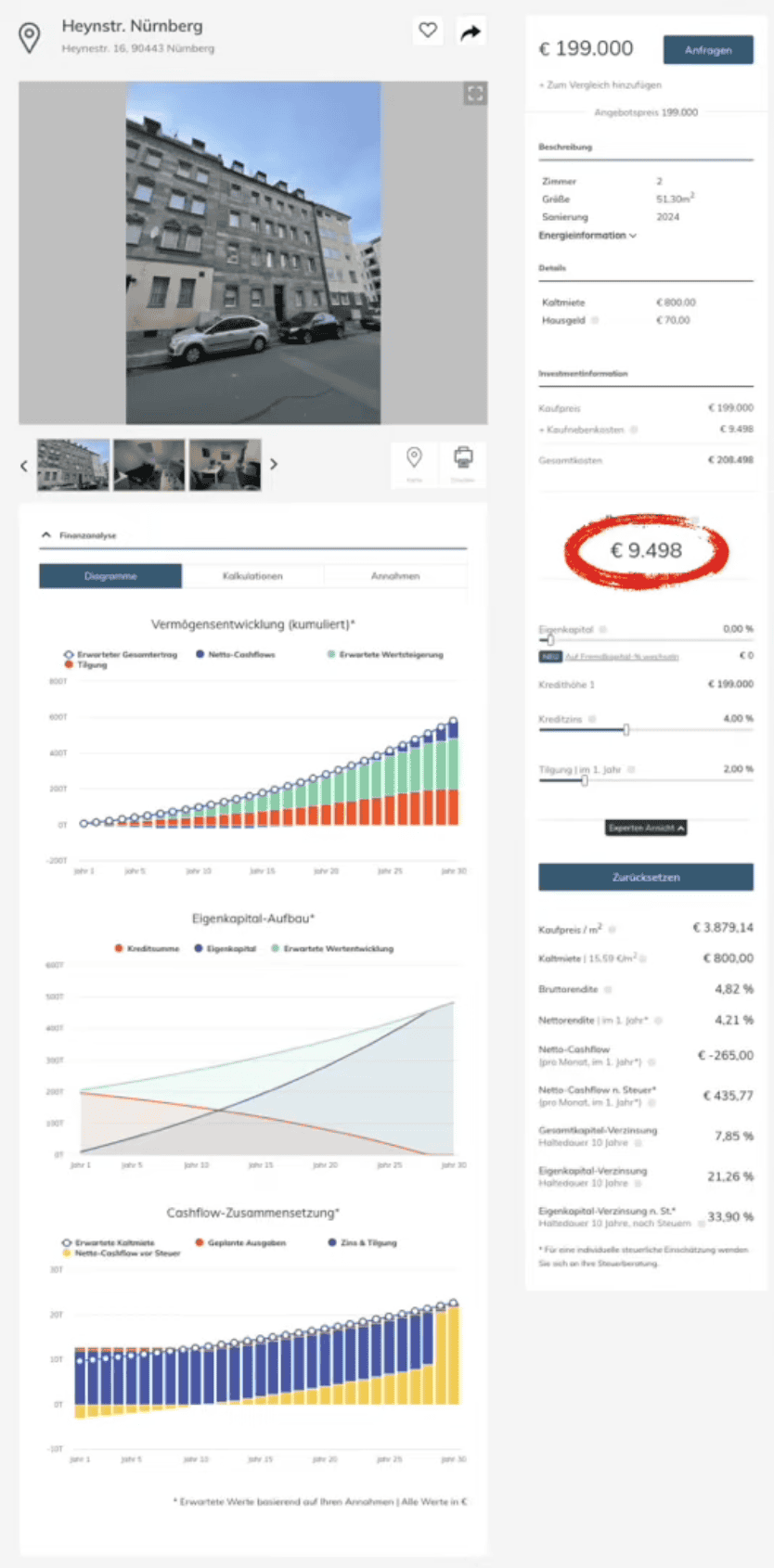This screenshot has width=774, height=1568.
Task: Toggle Erwartete Wertentwicklung series in legend
Action: (332, 948)
